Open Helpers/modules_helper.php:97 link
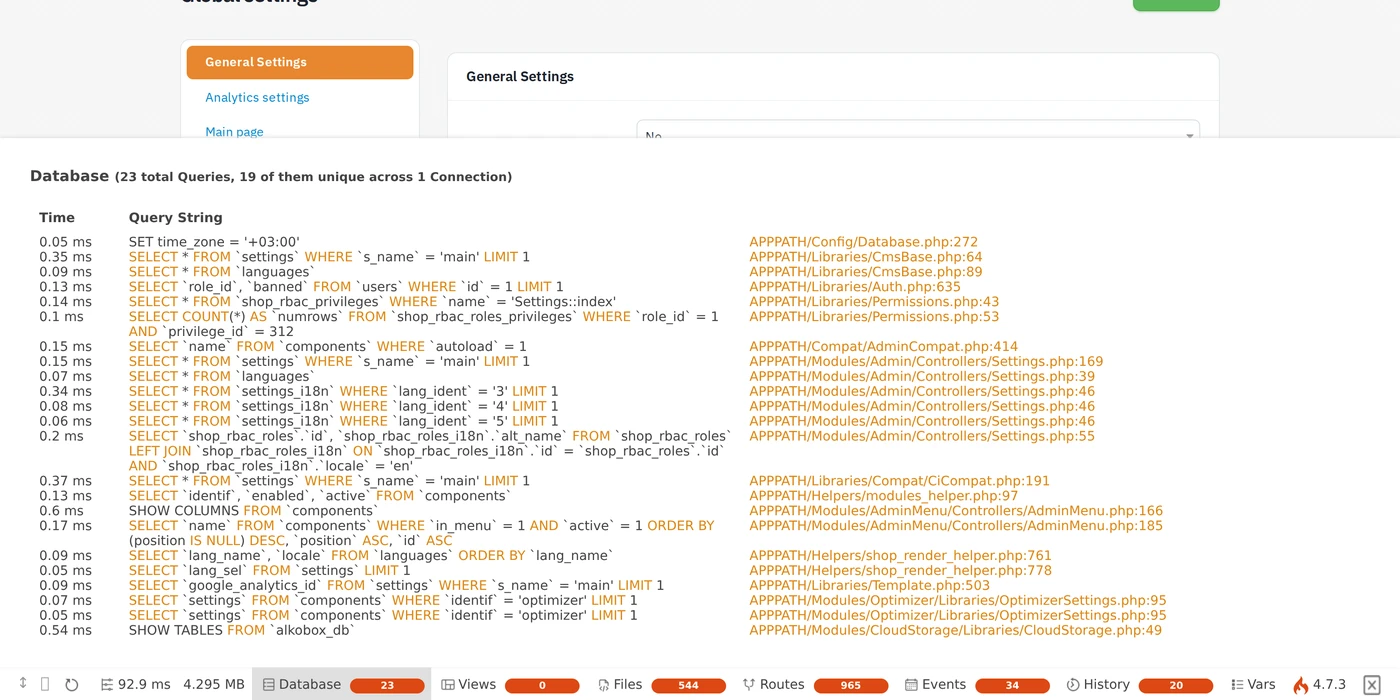The image size is (1400, 700). point(883,496)
